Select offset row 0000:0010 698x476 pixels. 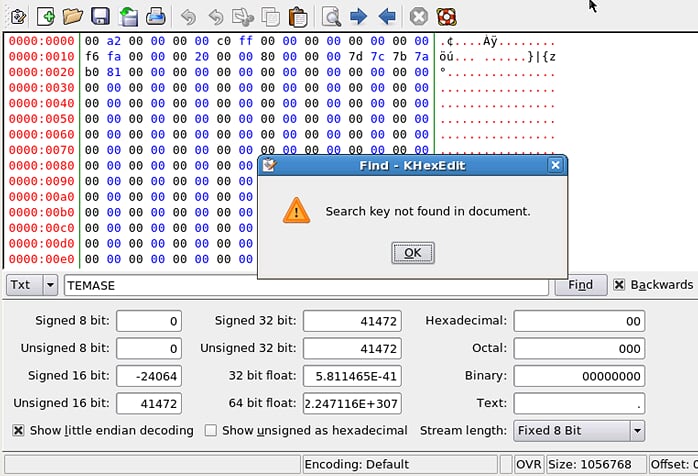click(x=41, y=57)
